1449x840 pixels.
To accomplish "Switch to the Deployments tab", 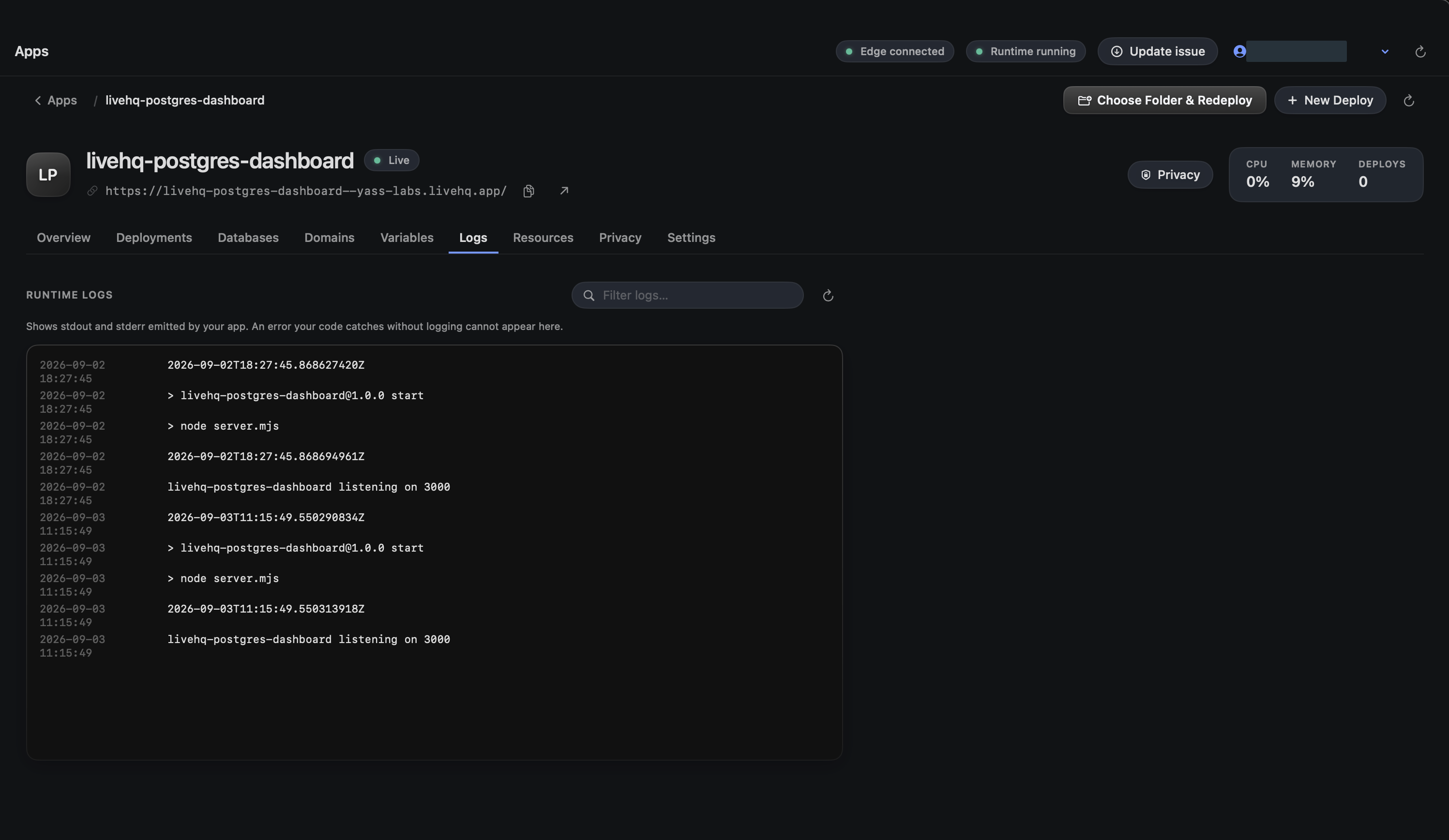I will (154, 238).
